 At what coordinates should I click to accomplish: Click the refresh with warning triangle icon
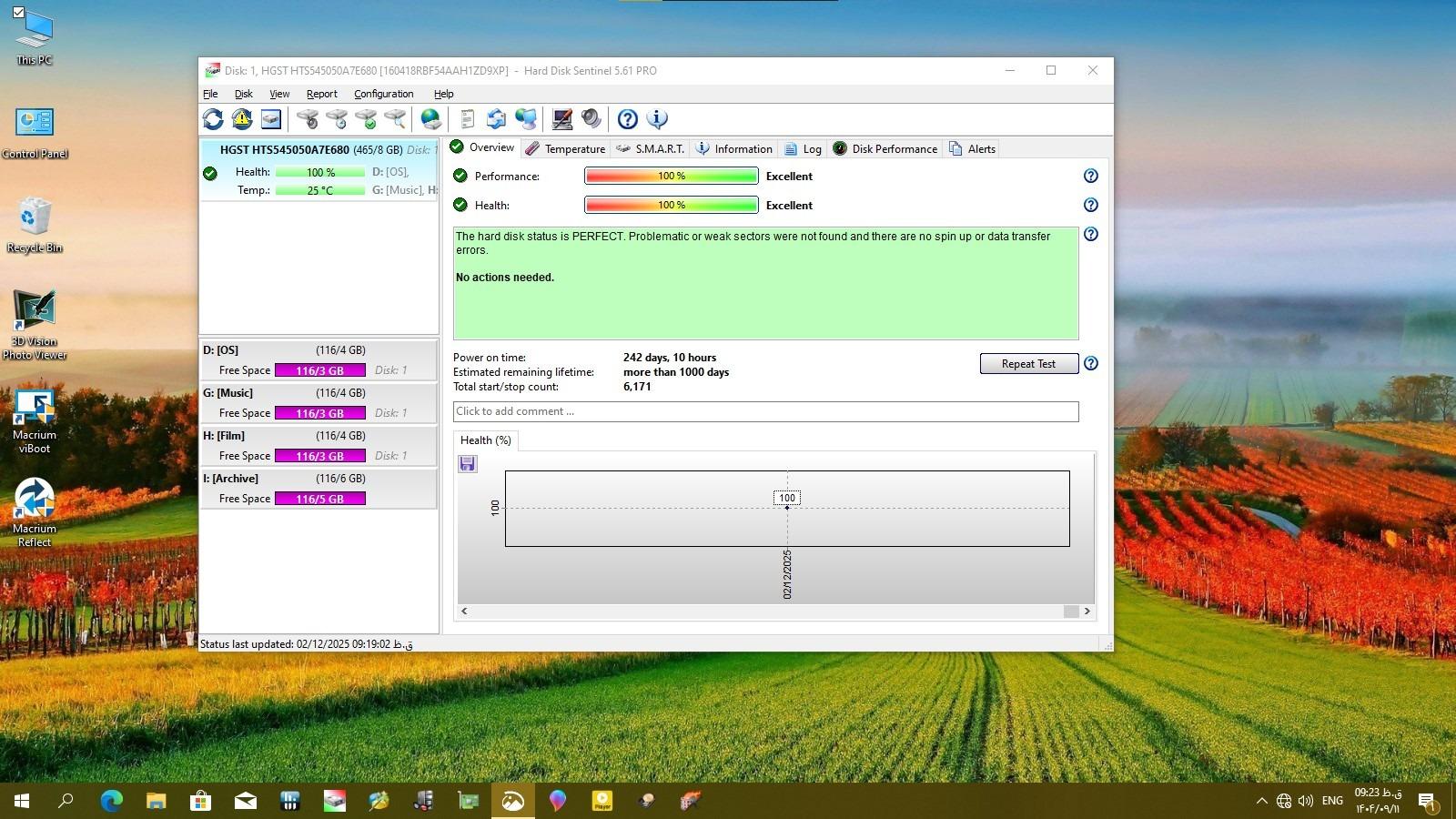[x=242, y=119]
